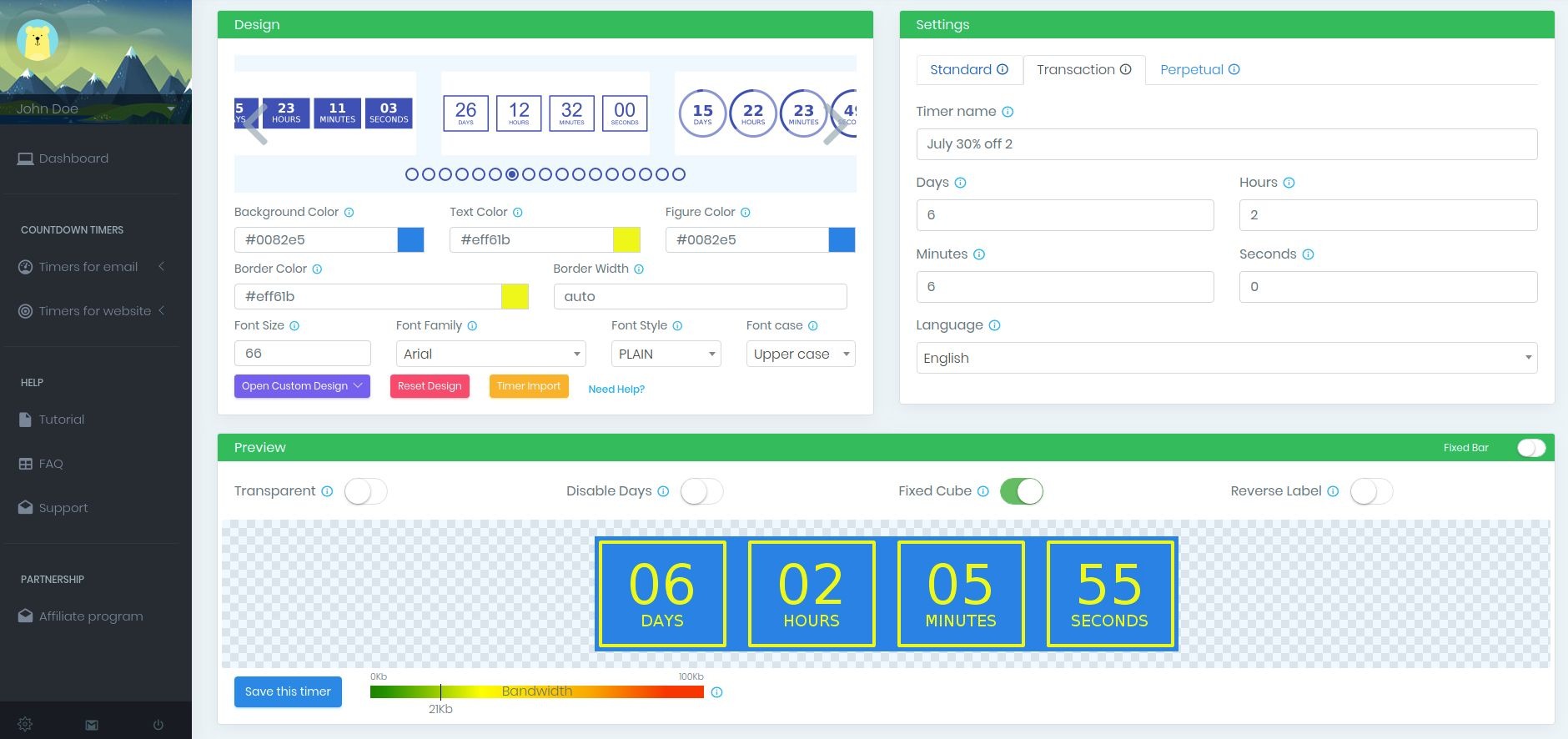Click the Tutorial document icon

(25, 420)
